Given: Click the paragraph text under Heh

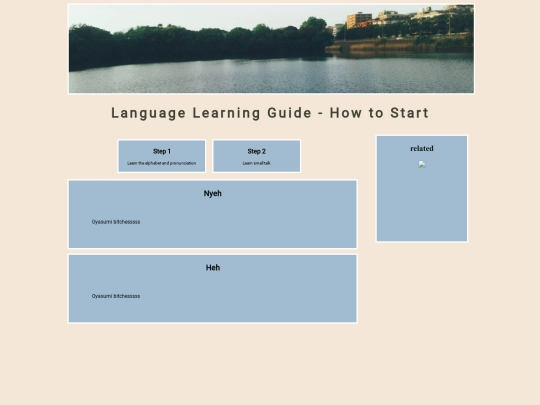Looking at the screenshot, I should [116, 296].
